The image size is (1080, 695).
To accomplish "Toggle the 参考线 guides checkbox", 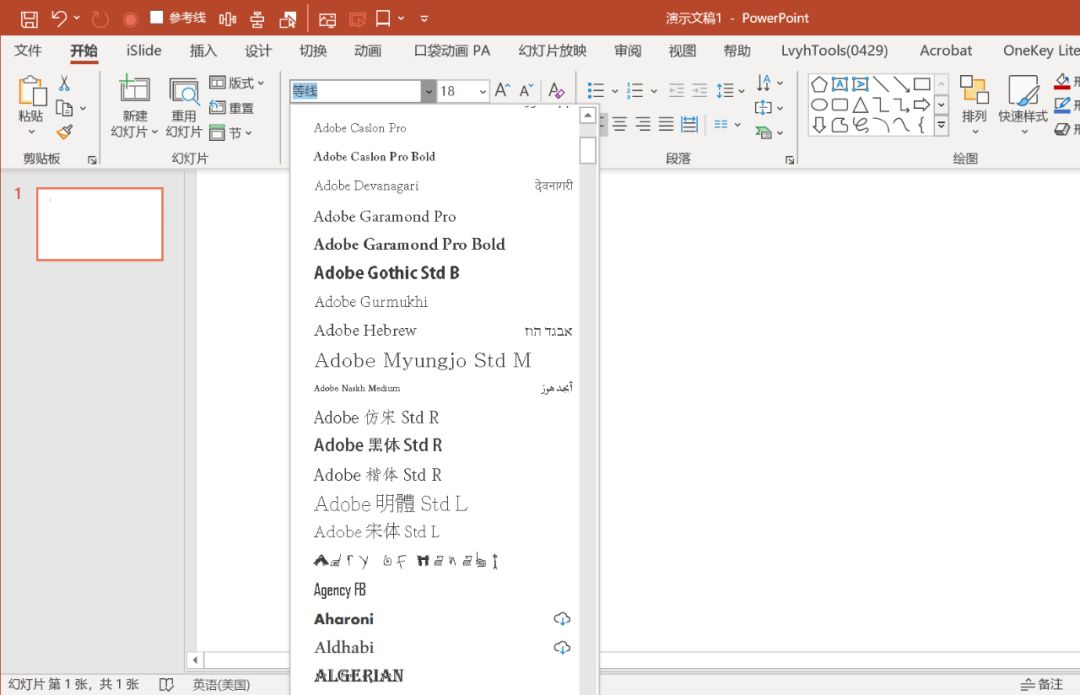I will coord(157,17).
